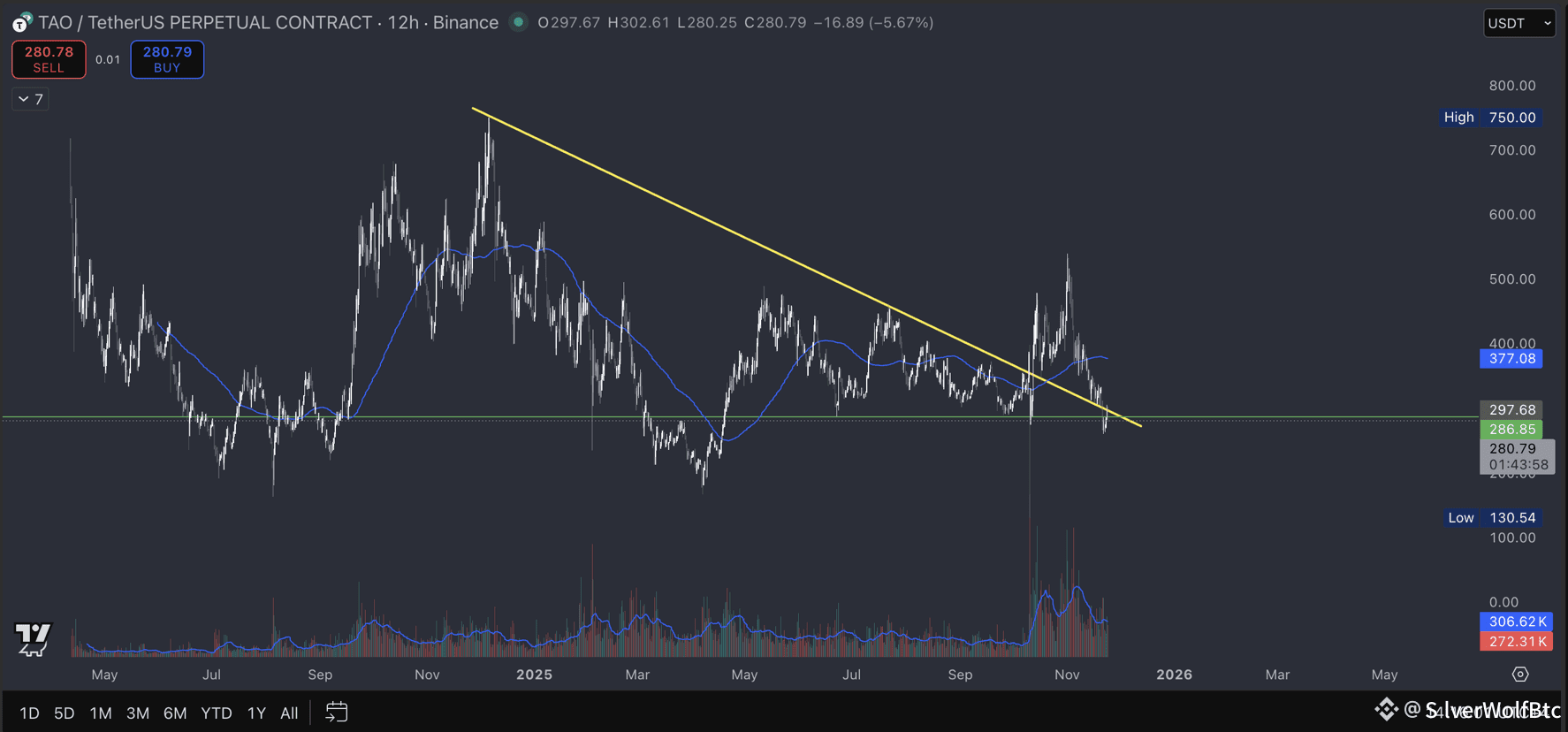Click the High 750.00 price label
Viewport: 1568px width, 732px height.
[x=1489, y=117]
